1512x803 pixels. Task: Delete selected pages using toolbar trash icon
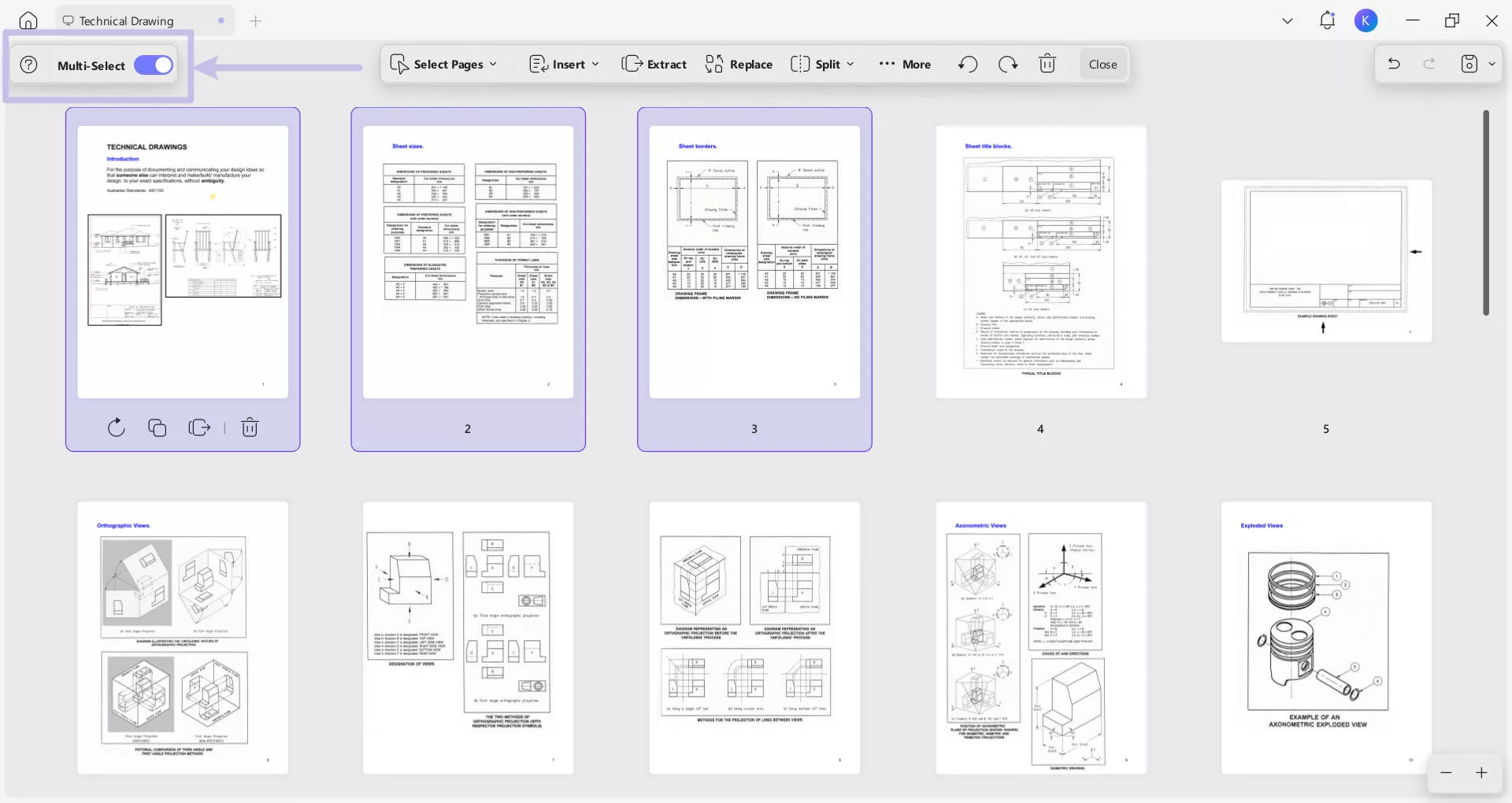pyautogui.click(x=1047, y=64)
